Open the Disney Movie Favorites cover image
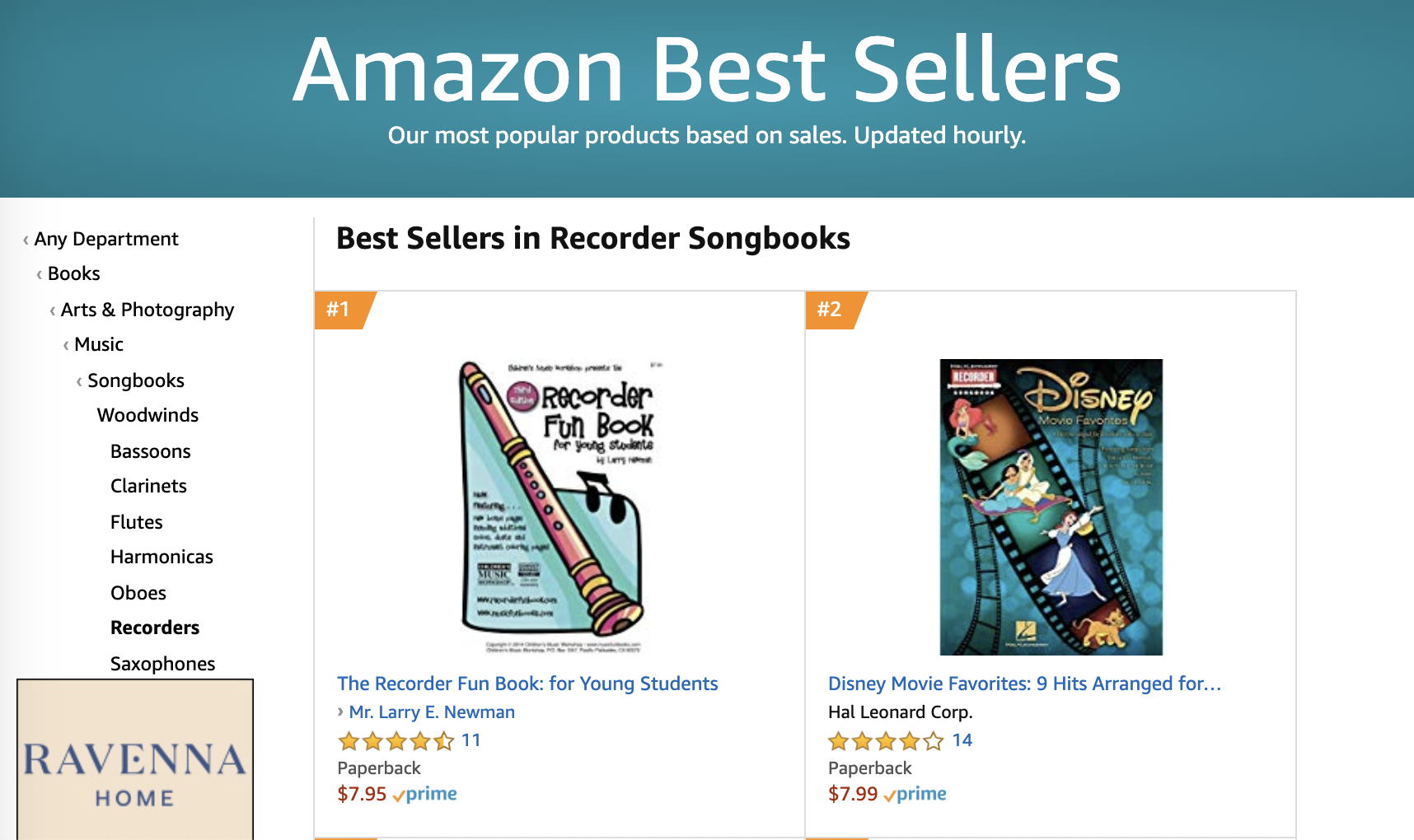The image size is (1414, 840). tap(1051, 507)
